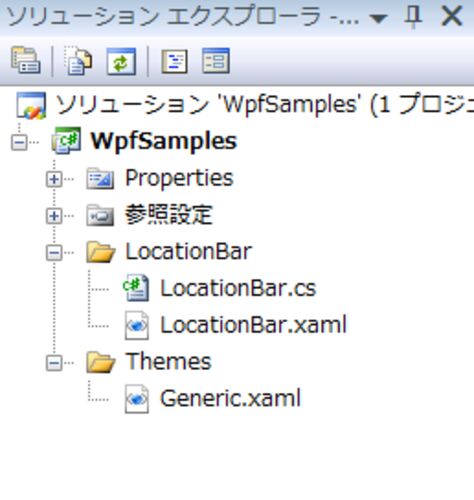Click the Themes folder icon
Image resolution: width=474 pixels, height=500 pixels.
click(100, 362)
